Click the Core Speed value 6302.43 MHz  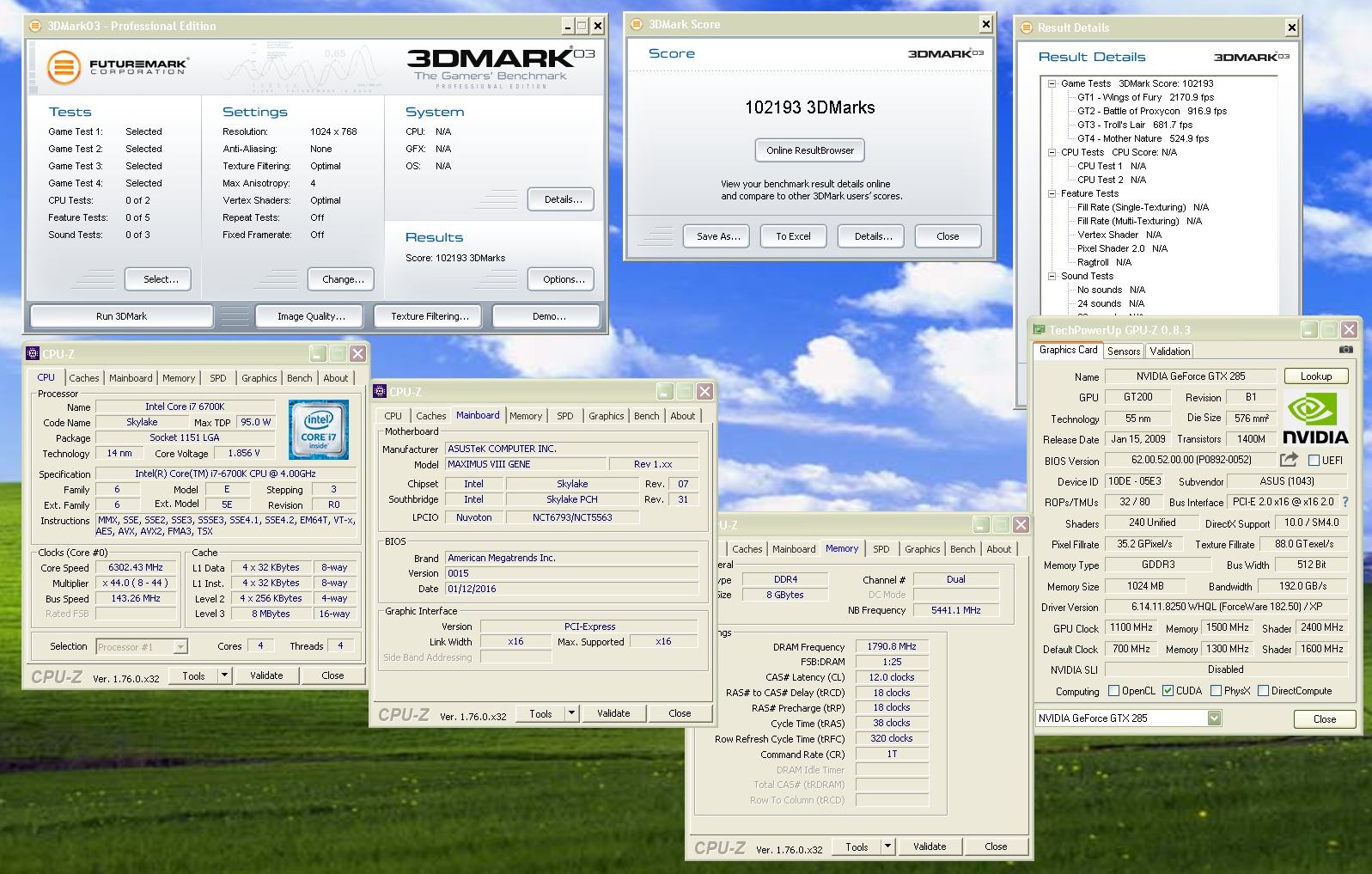coord(136,567)
